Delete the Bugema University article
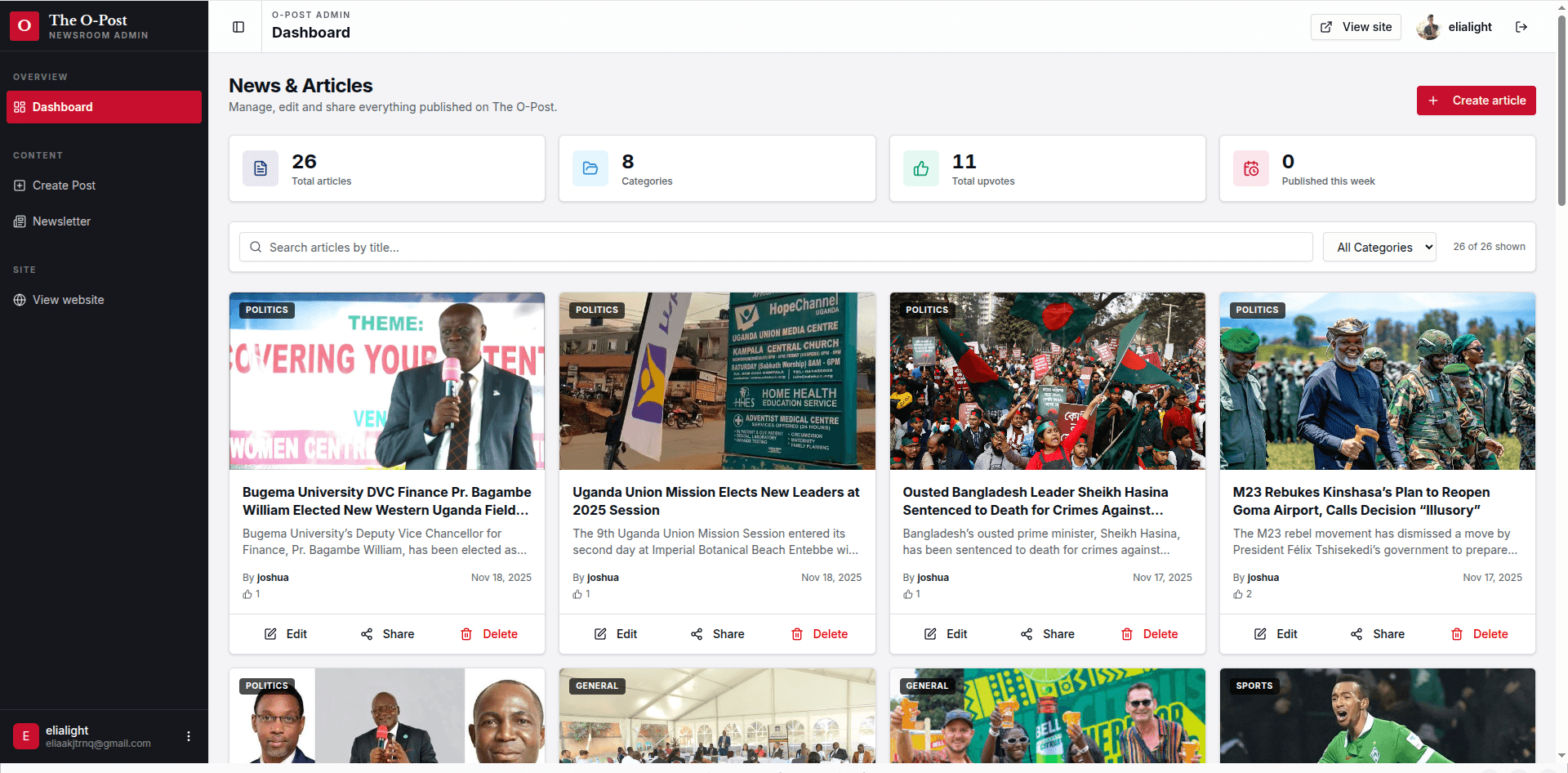The height and width of the screenshot is (773, 1568). (x=489, y=634)
